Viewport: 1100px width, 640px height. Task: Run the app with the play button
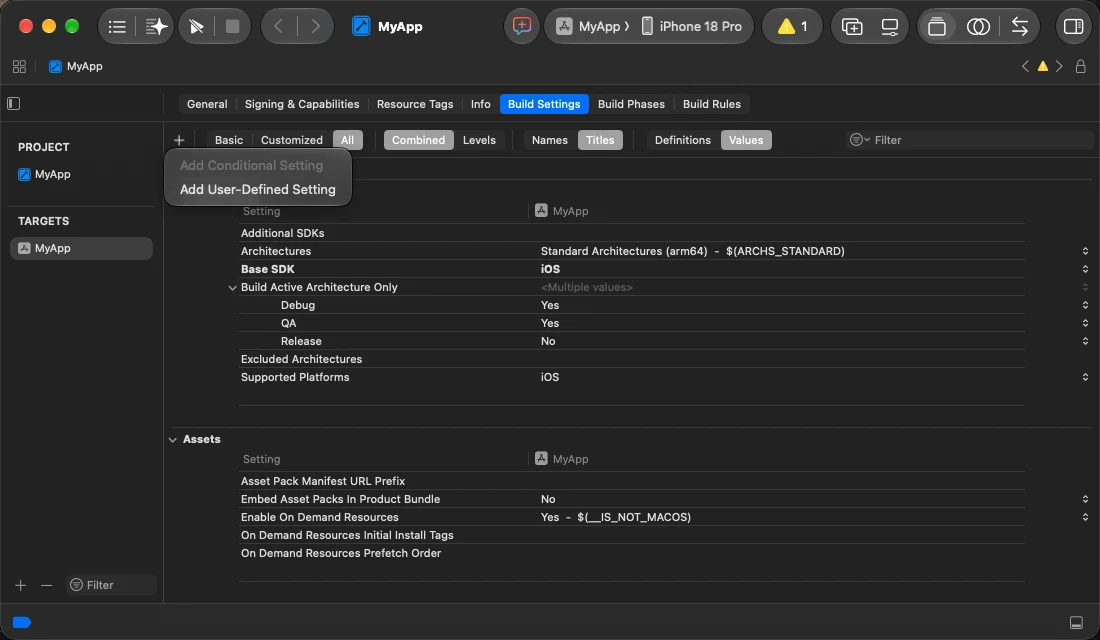196,27
